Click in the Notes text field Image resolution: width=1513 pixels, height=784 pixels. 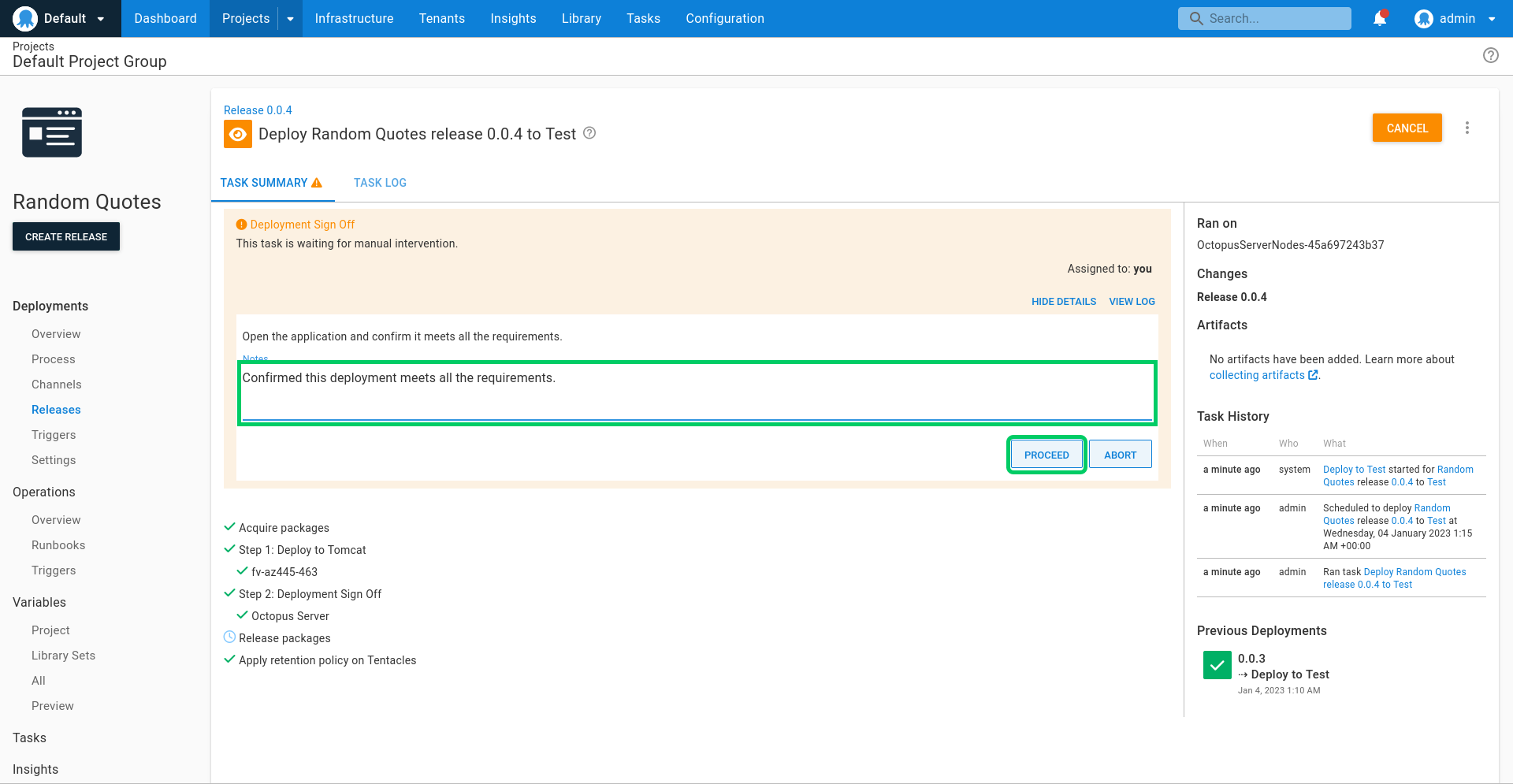click(697, 392)
